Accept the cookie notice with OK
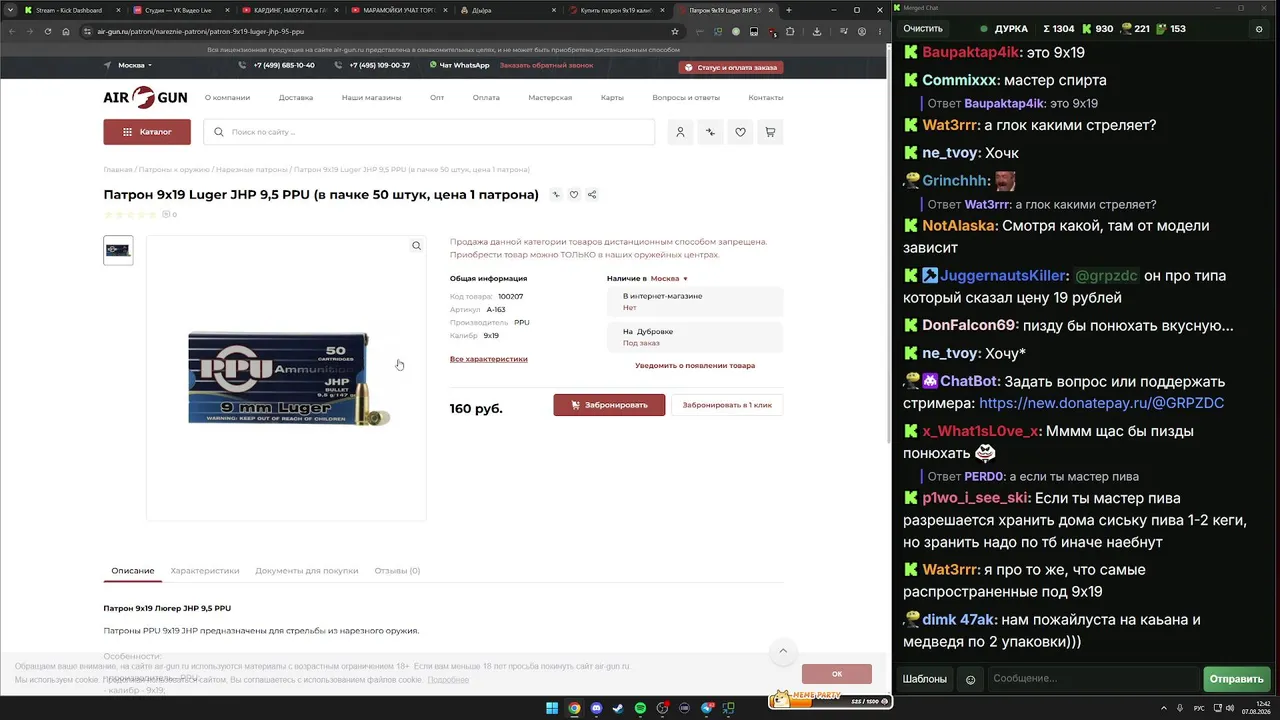The height and width of the screenshot is (720, 1280). (x=837, y=674)
